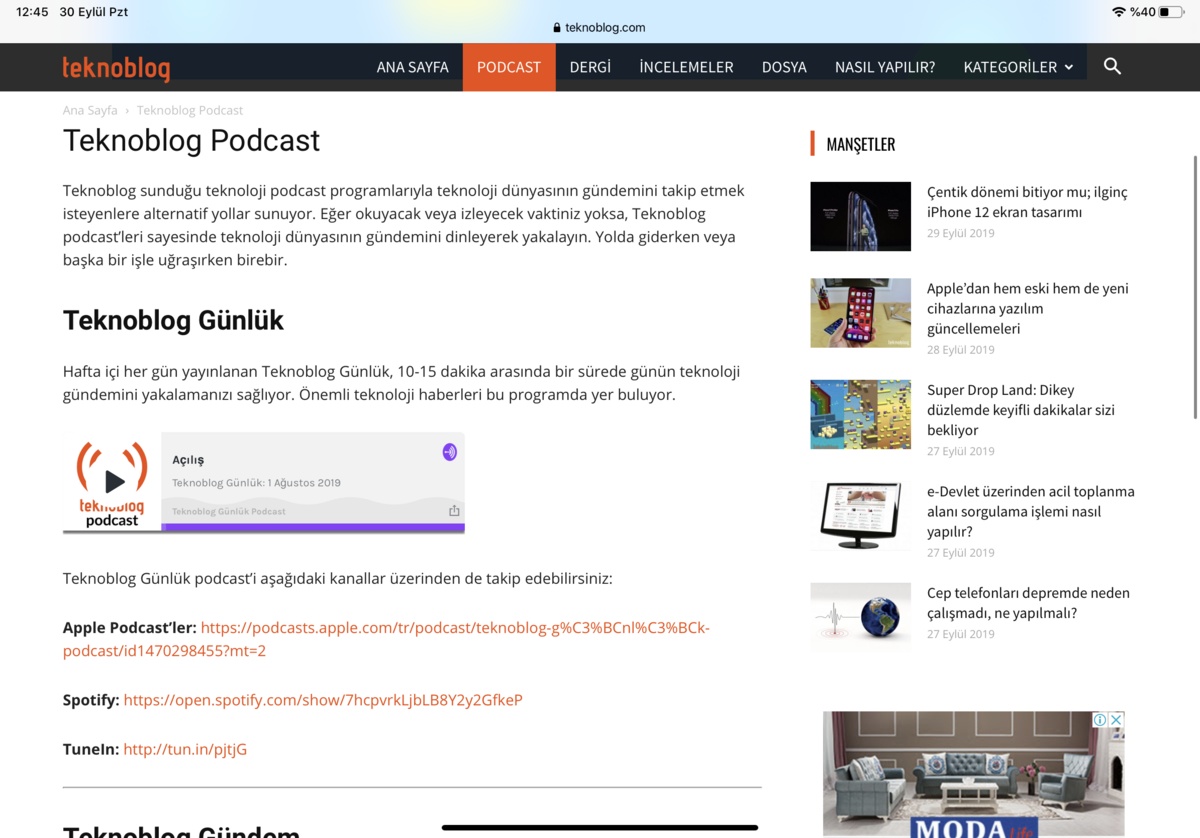This screenshot has height=838, width=1200.
Task: Open the ad info icon
Action: [1100, 720]
